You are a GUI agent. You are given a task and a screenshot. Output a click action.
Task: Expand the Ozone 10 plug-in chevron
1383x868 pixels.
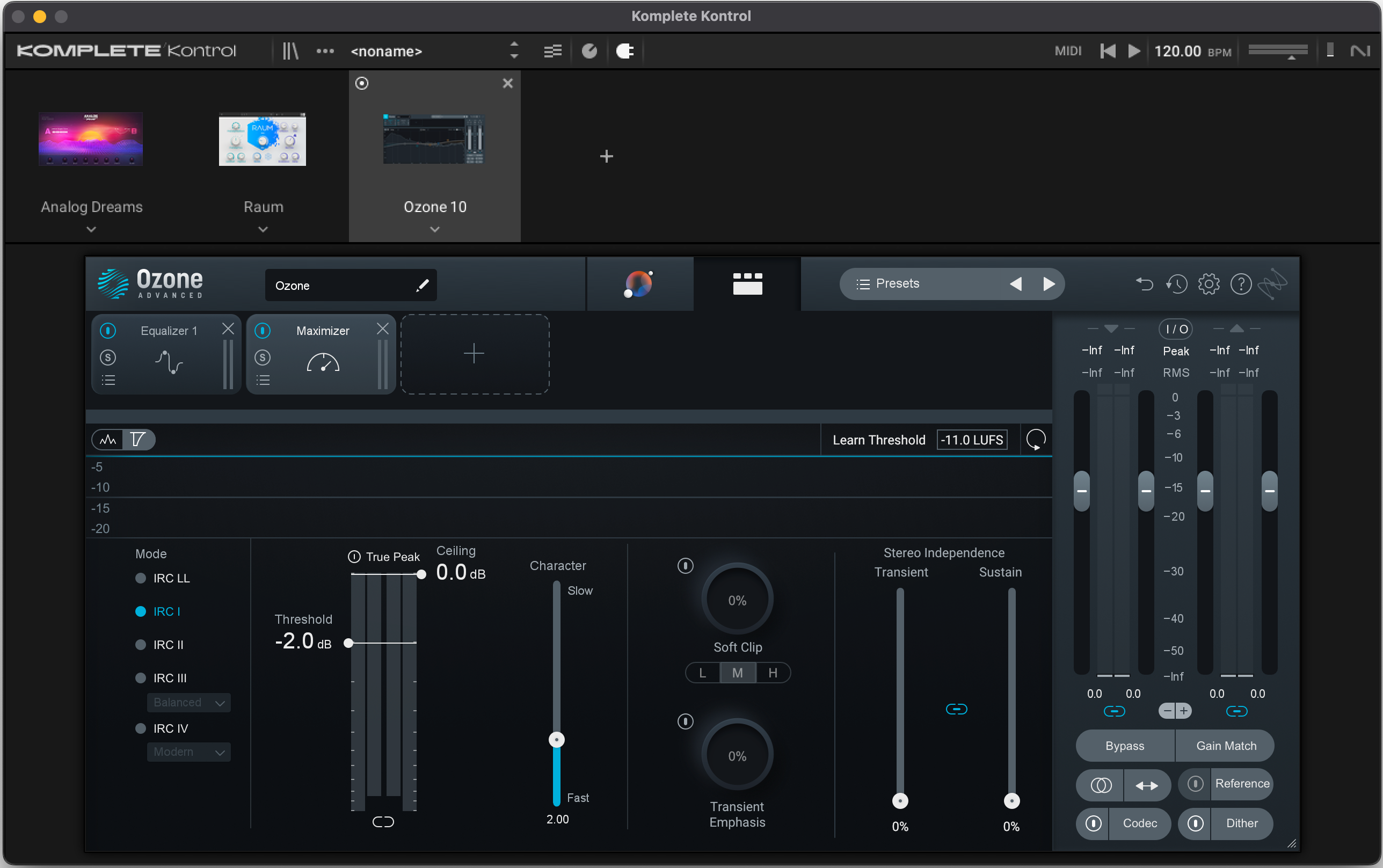coord(434,230)
